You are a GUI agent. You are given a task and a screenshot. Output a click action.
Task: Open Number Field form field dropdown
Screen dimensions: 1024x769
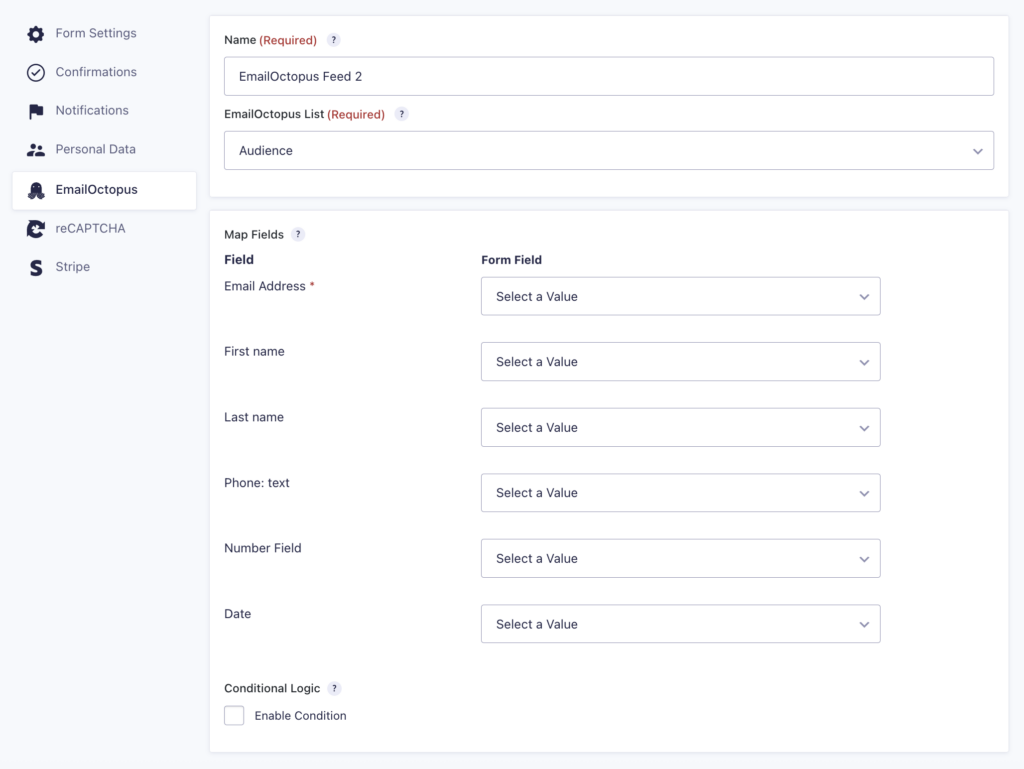(680, 559)
